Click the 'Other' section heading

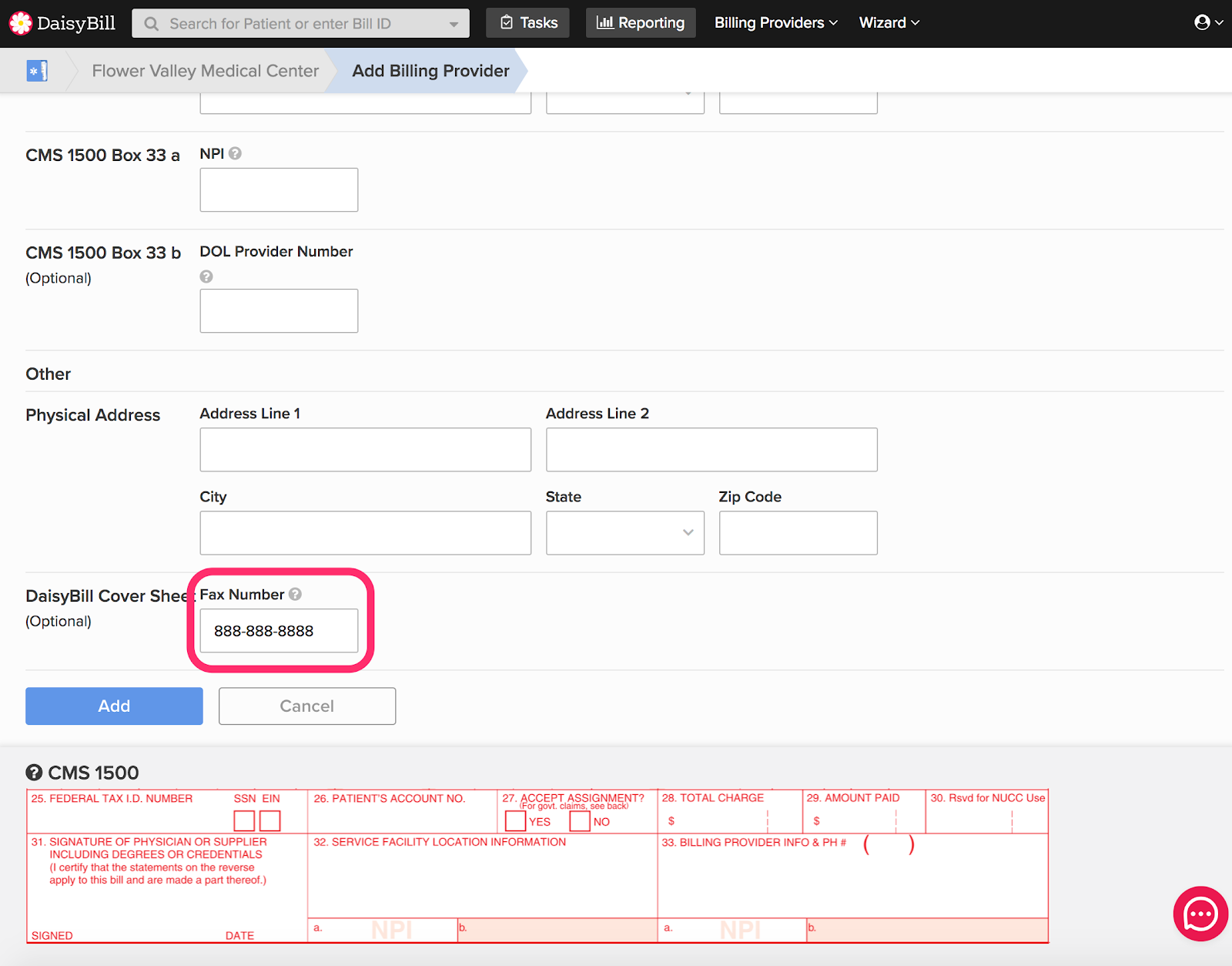pyautogui.click(x=49, y=374)
